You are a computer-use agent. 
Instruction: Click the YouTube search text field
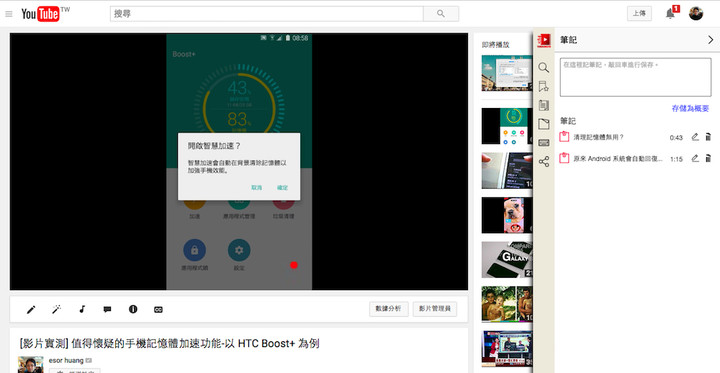click(266, 14)
